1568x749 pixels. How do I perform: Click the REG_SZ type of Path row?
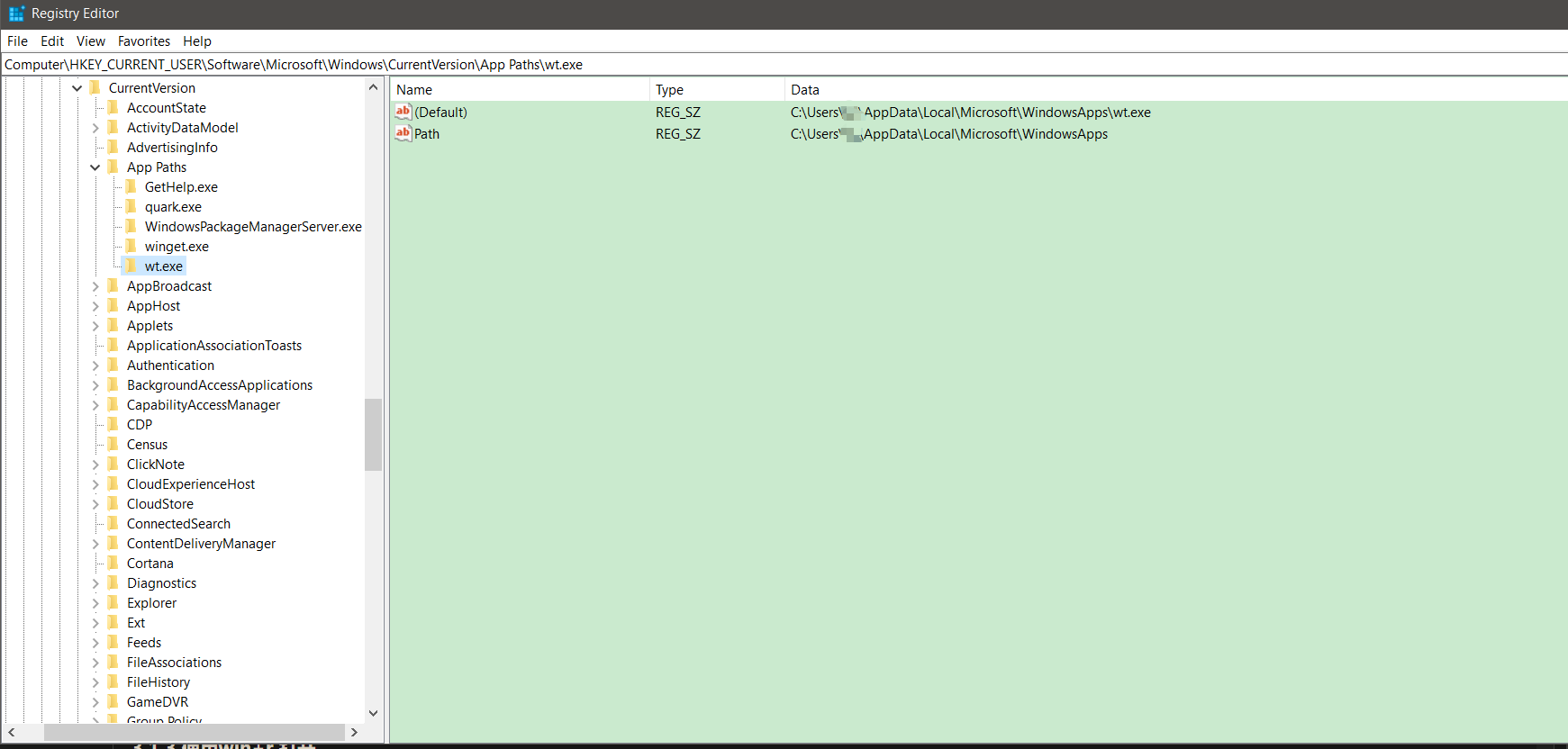(x=678, y=133)
